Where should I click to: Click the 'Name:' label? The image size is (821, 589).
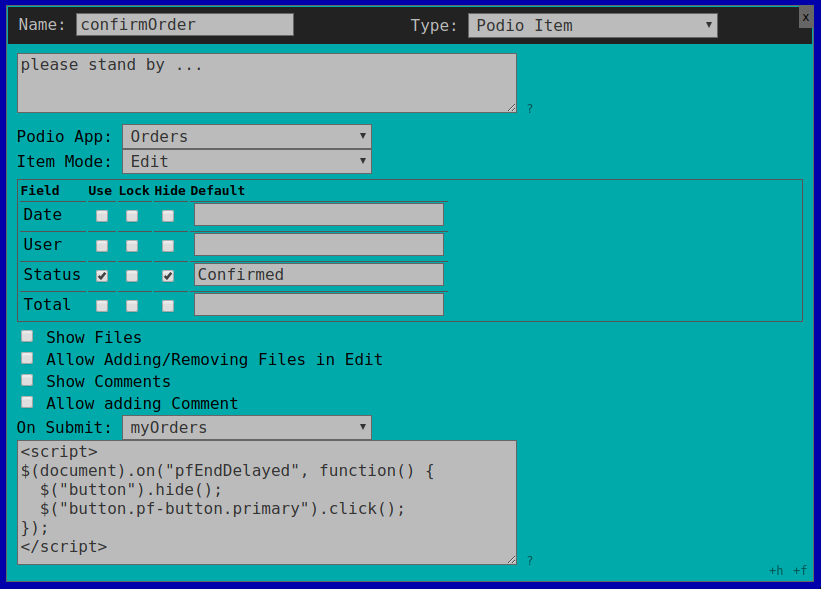tap(42, 25)
